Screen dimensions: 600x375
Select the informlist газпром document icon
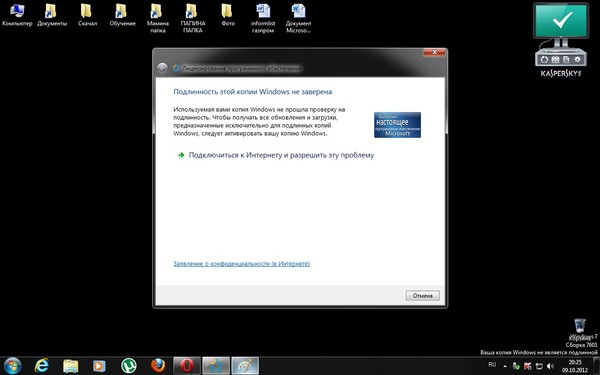(x=263, y=18)
